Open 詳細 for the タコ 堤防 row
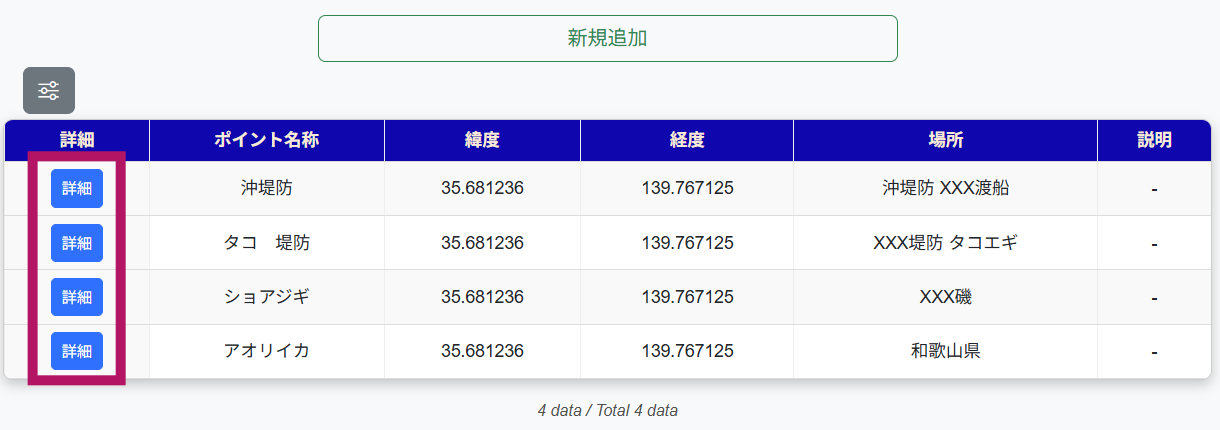Screen dimensions: 1220x430 77,243
